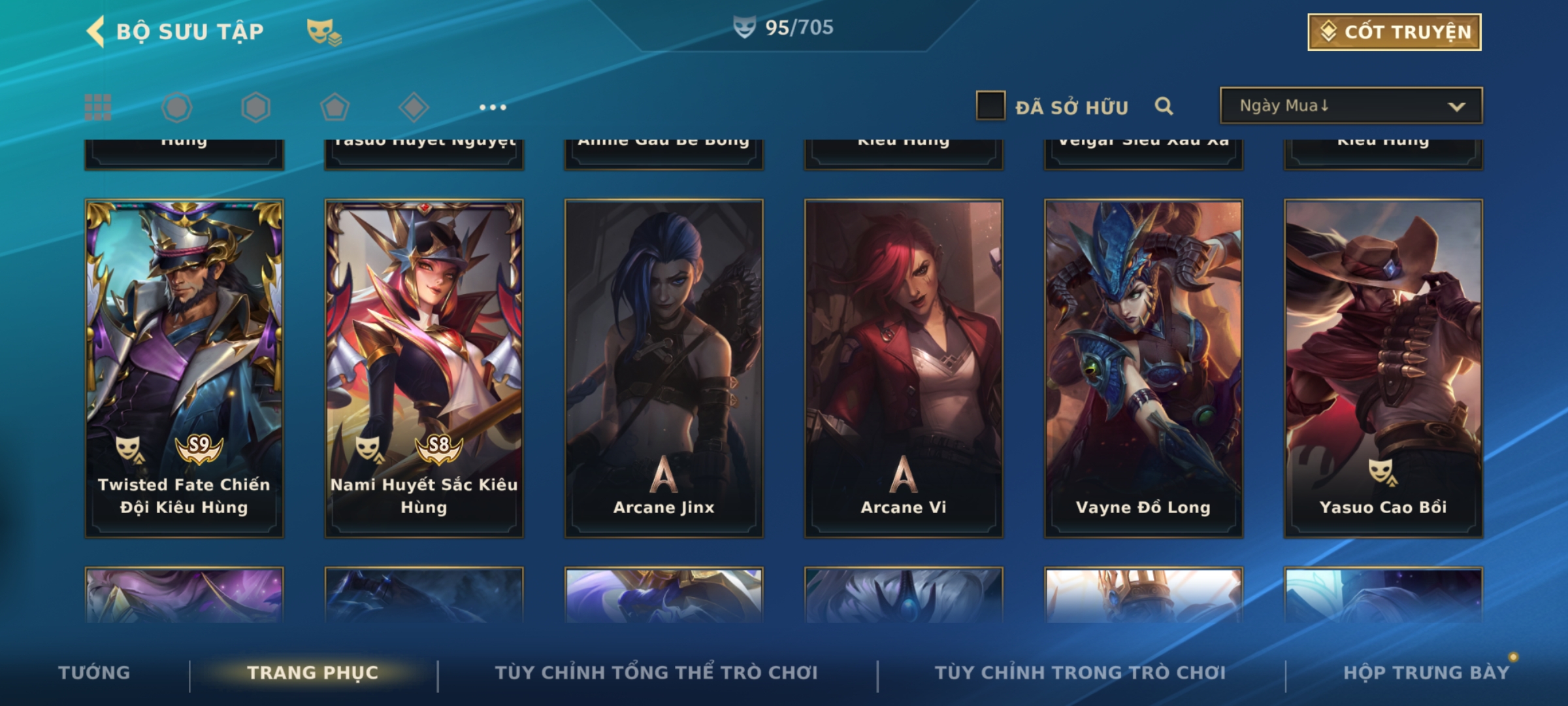Click the Cốt Truyện button

coord(1394,31)
